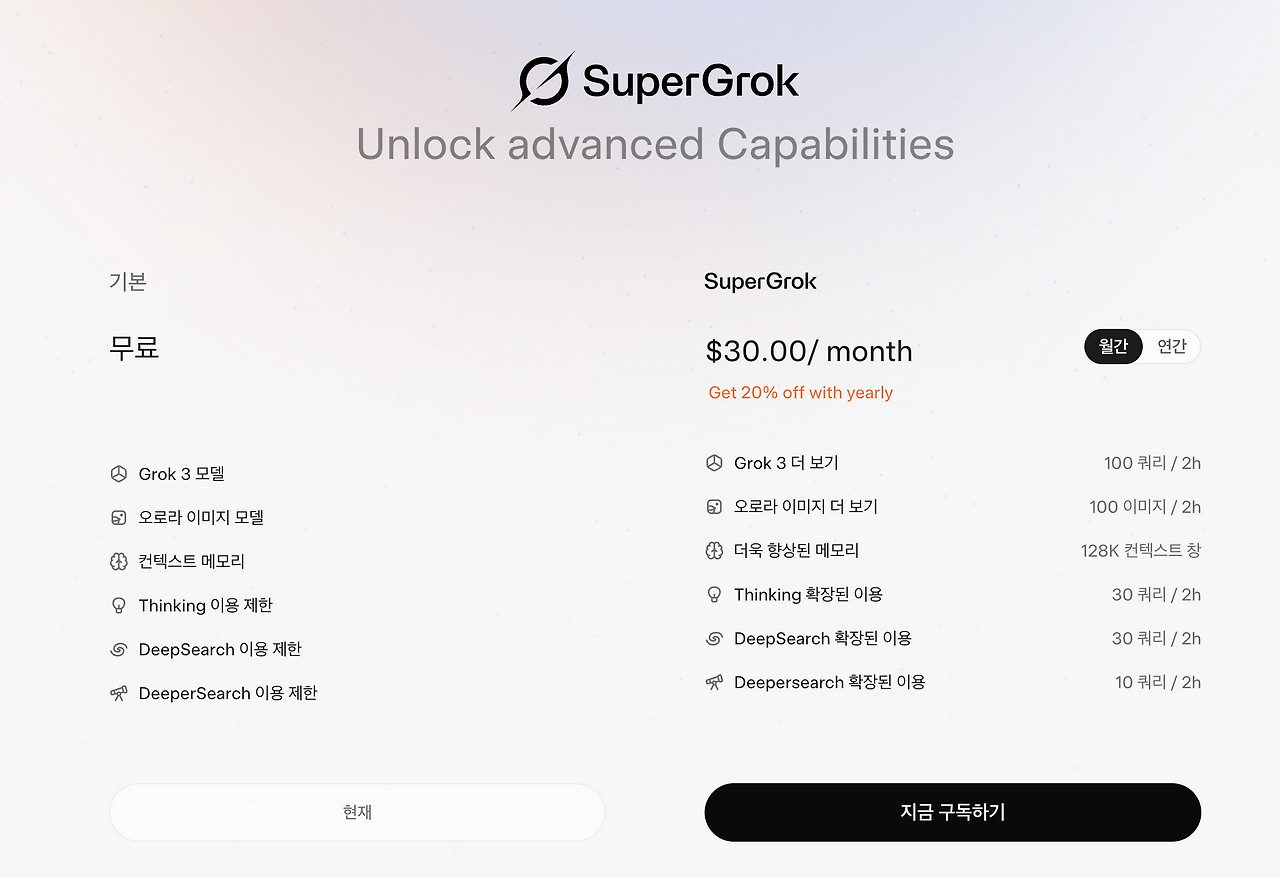This screenshot has height=877, width=1280.
Task: Click the 컨텍스트 메모리 brain icon
Action: 119,561
